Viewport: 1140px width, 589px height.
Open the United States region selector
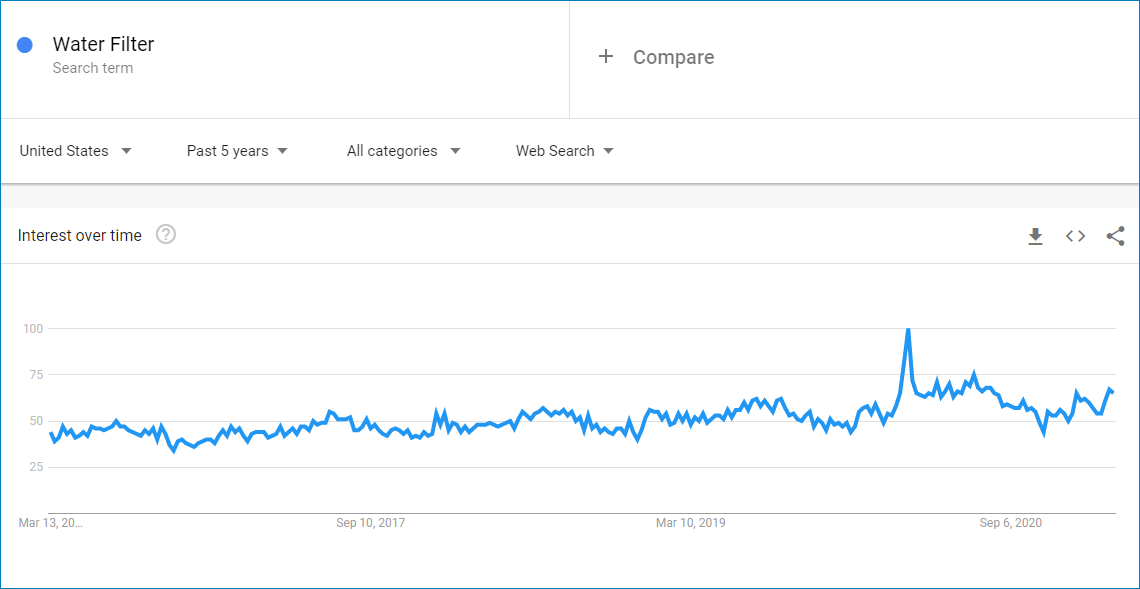coord(63,150)
